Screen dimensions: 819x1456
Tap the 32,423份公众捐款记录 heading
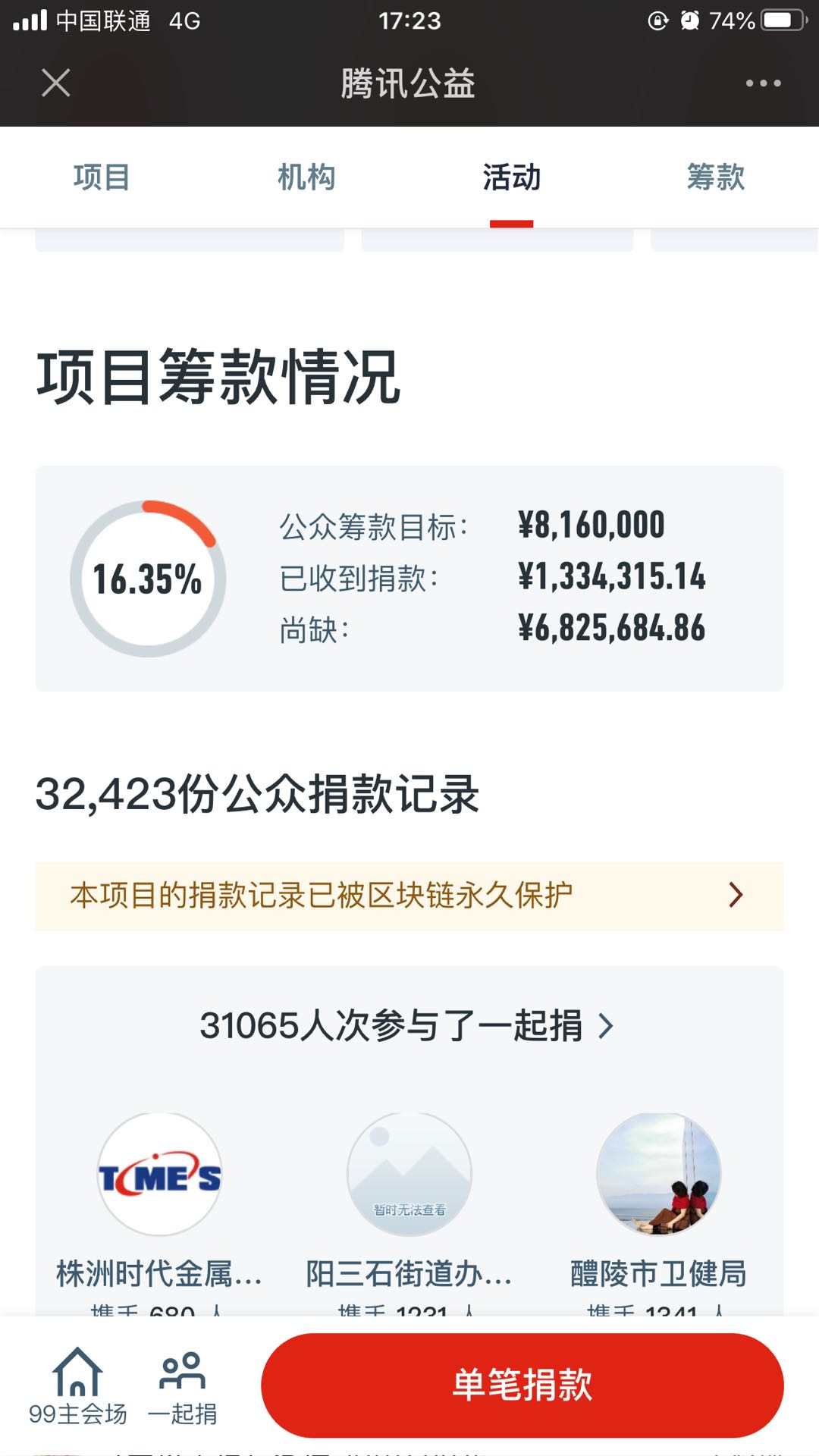(258, 795)
